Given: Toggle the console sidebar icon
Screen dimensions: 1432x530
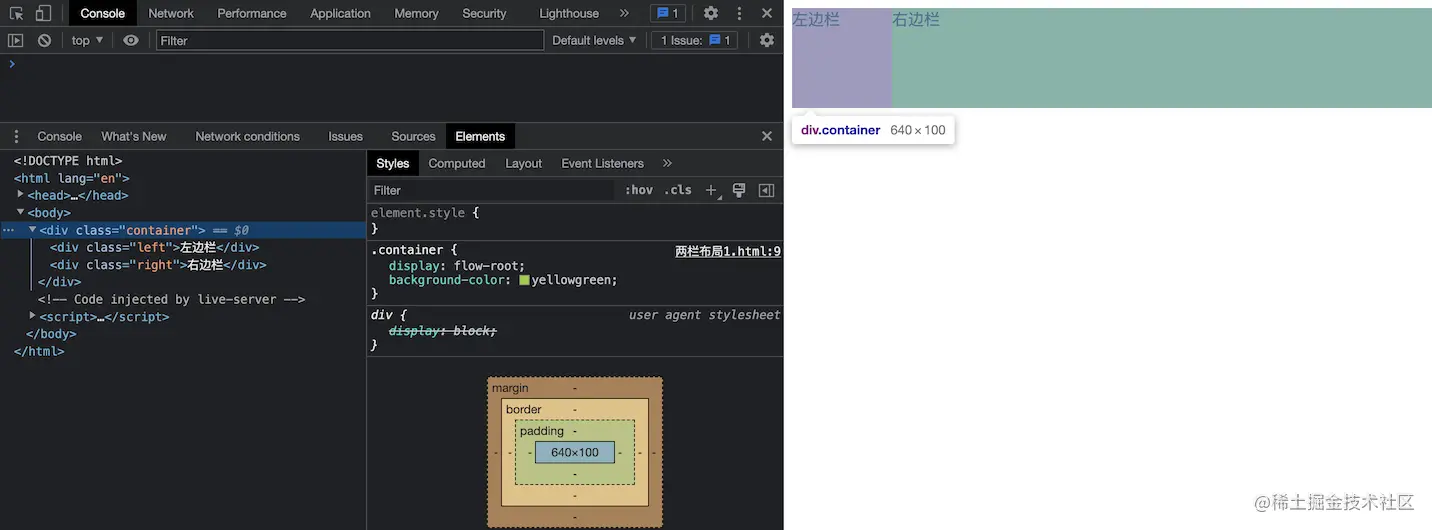Looking at the screenshot, I should [x=15, y=40].
